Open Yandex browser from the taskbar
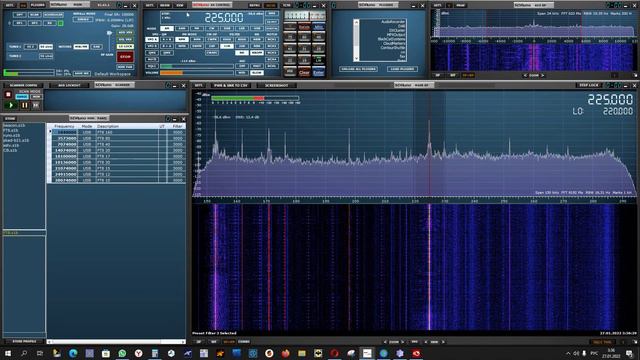 tap(138, 353)
